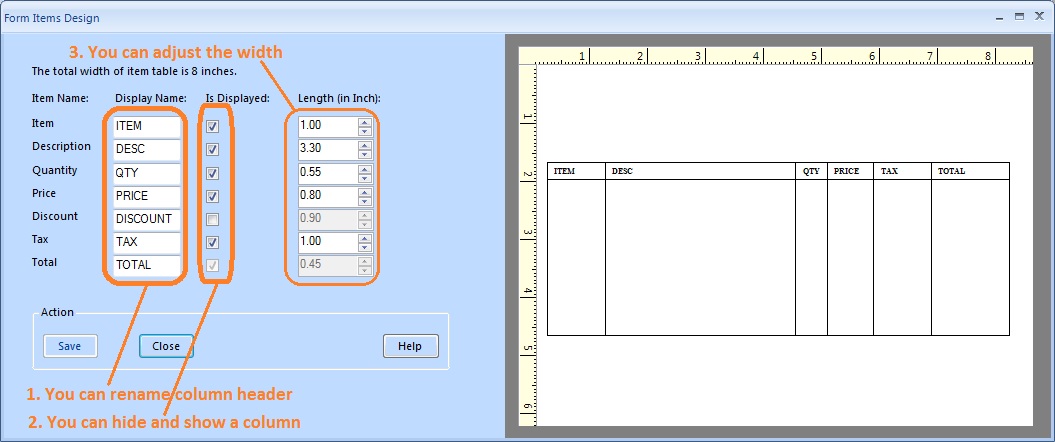Decrease the Item length with down arrow

point(365,132)
